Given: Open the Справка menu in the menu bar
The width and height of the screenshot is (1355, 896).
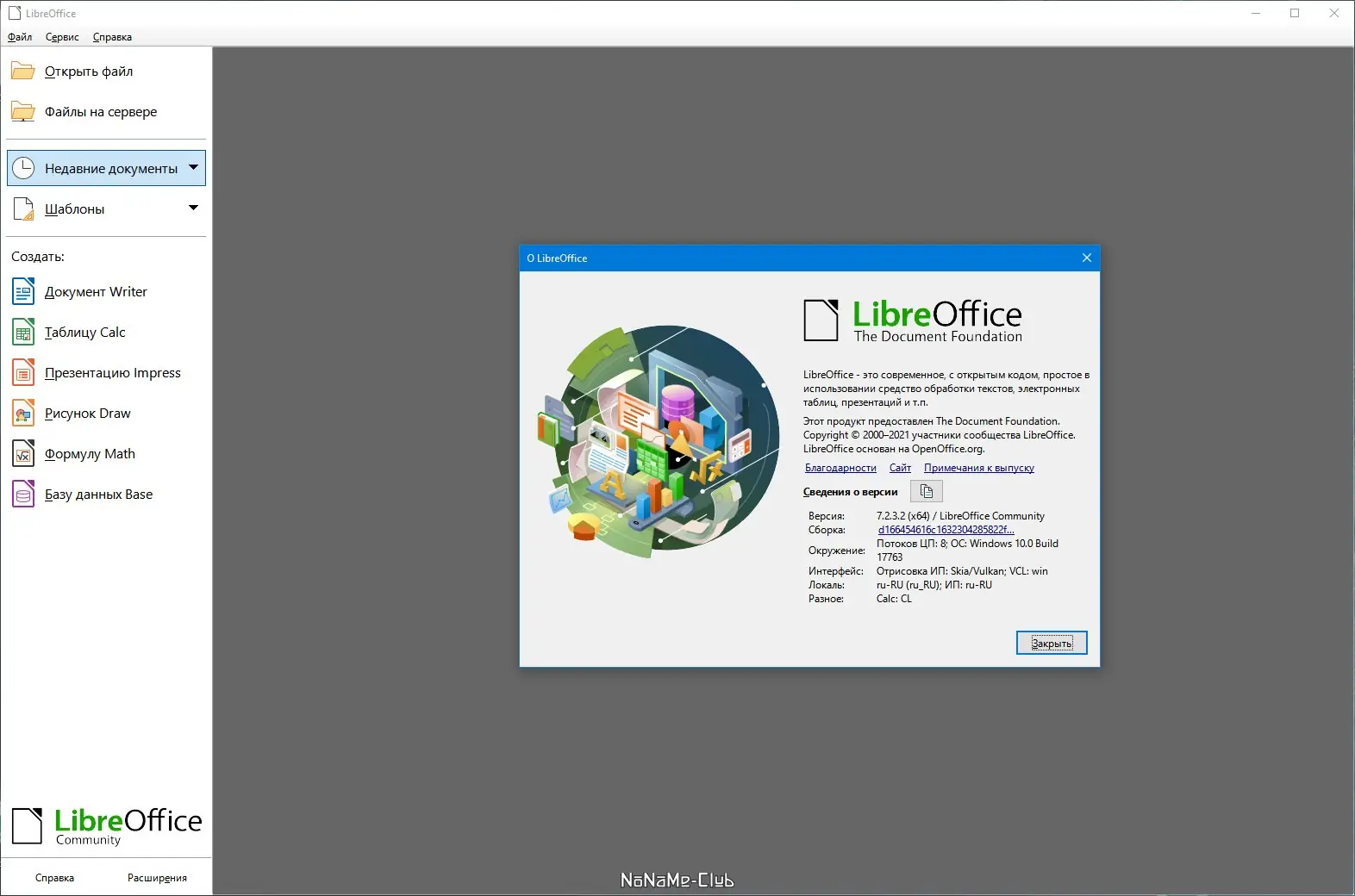Looking at the screenshot, I should [x=112, y=37].
